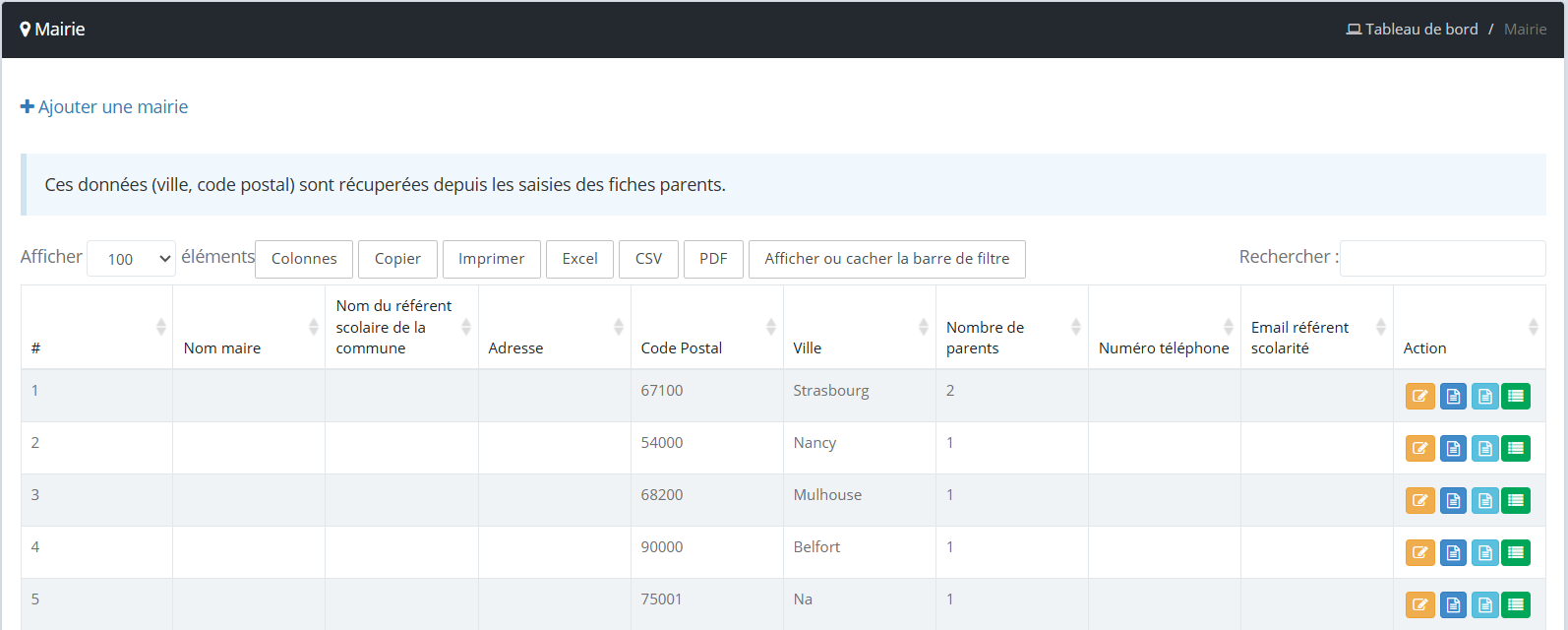Screen dimensions: 1568x630
Task: Click the Ajouter une mairie link
Action: [104, 107]
